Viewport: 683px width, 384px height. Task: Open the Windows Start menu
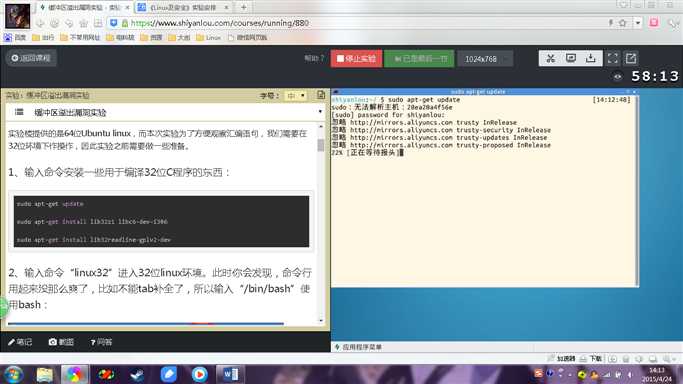point(13,375)
